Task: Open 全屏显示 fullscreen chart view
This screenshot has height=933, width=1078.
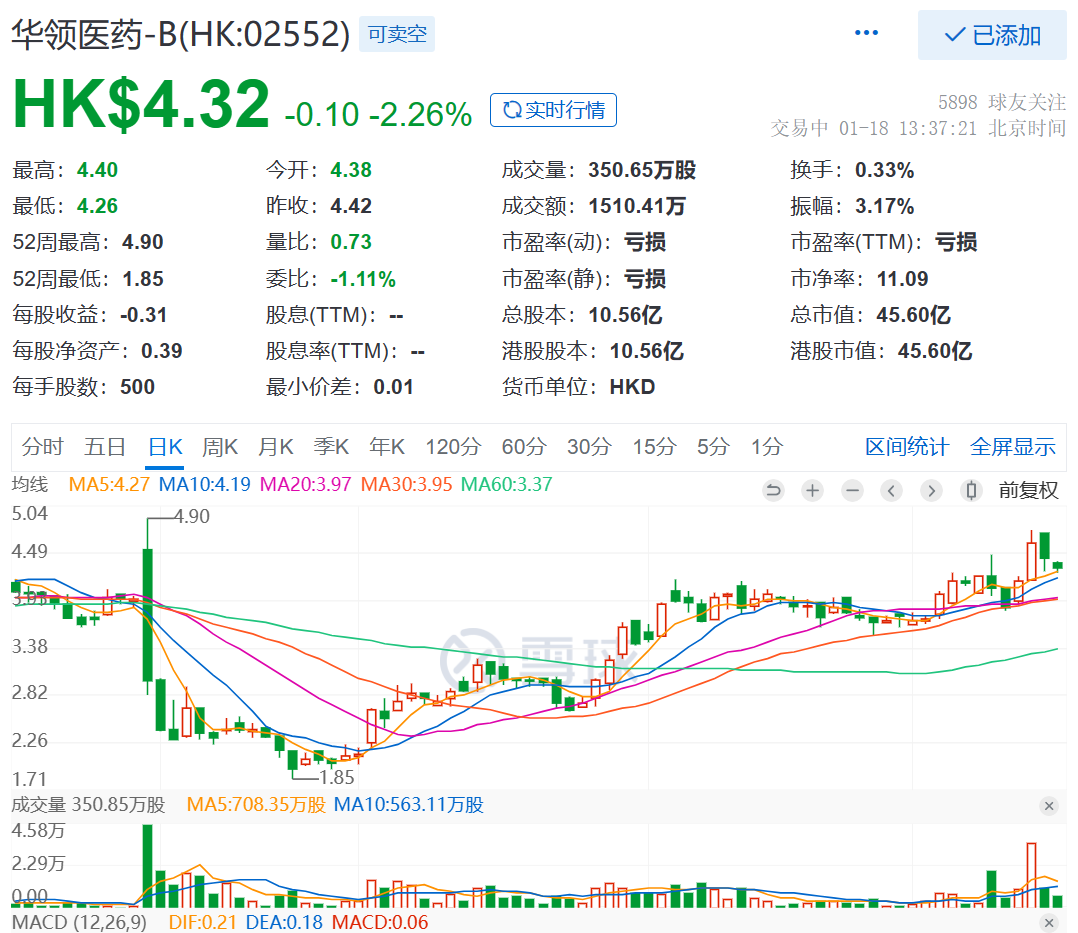Action: 1013,447
